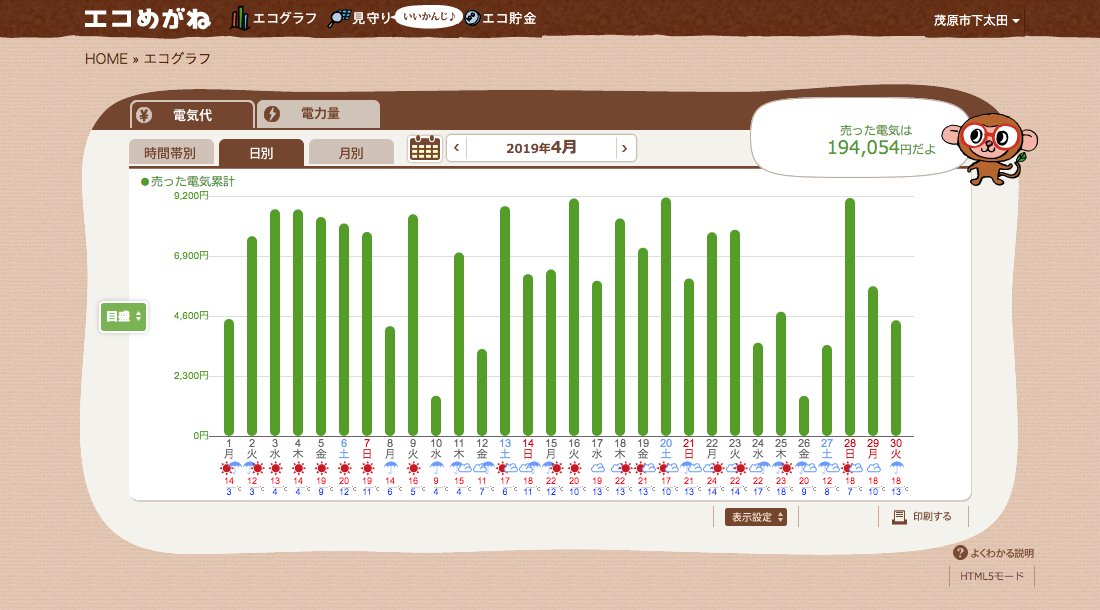This screenshot has height=610, width=1100.
Task: Click the 2,300円 axis label
Action: click(191, 376)
